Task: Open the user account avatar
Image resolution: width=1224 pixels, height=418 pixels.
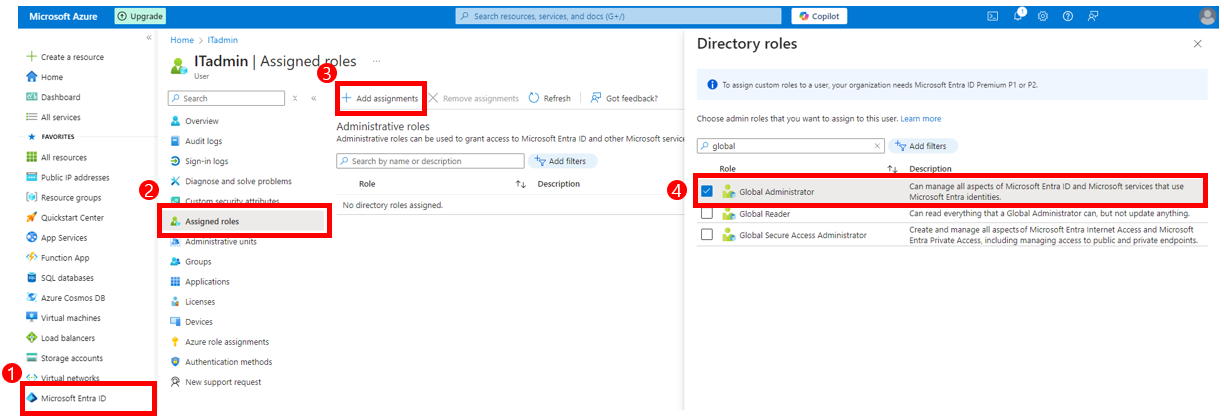Action: 1207,16
